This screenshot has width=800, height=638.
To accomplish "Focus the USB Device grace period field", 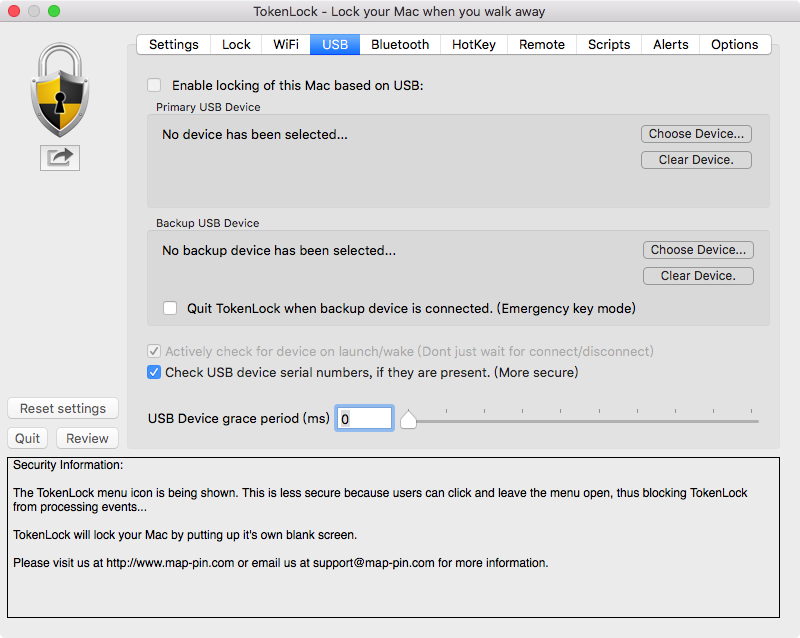I will [364, 419].
